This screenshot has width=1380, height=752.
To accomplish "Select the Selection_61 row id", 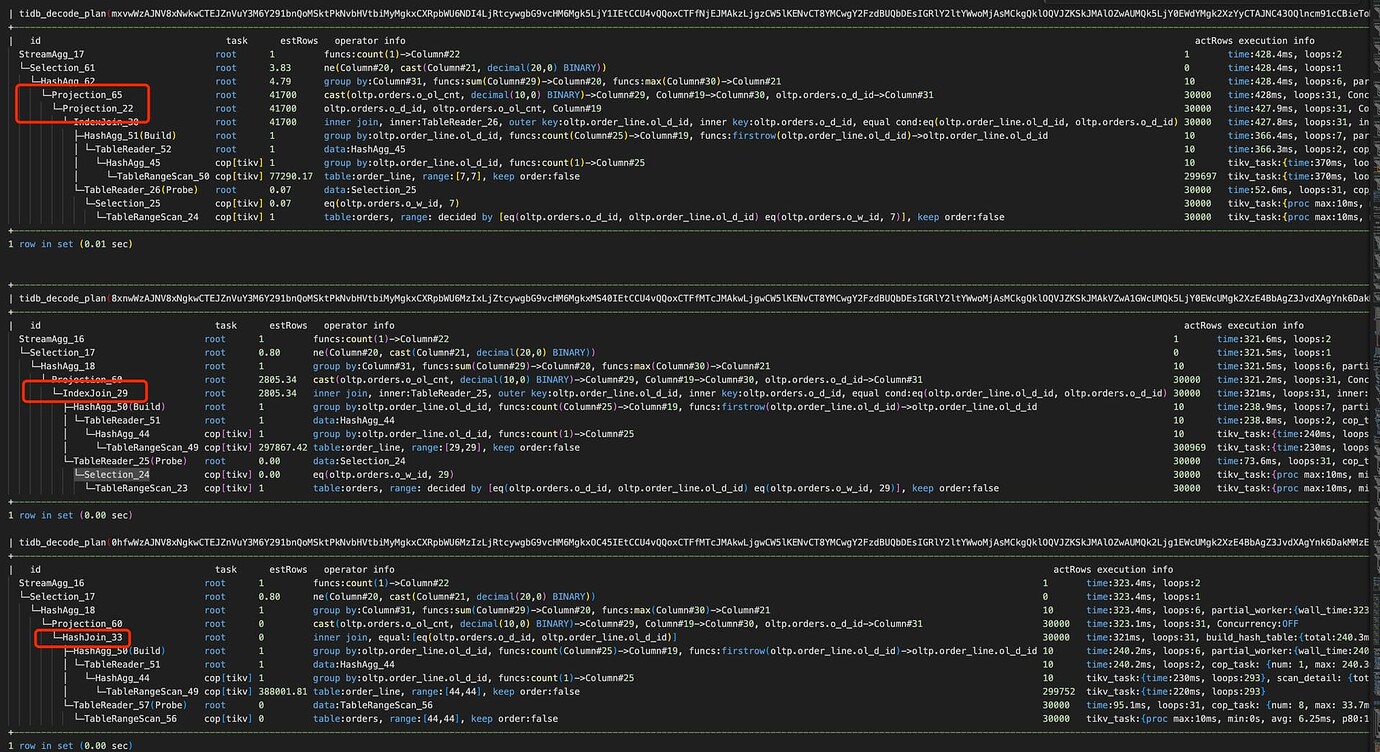I will 63,68.
